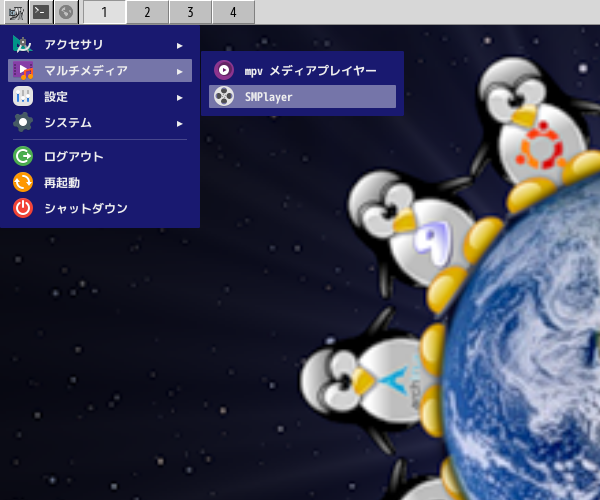Image resolution: width=600 pixels, height=500 pixels.
Task: Open the web browser globe icon in the taskbar
Action: (66, 12)
